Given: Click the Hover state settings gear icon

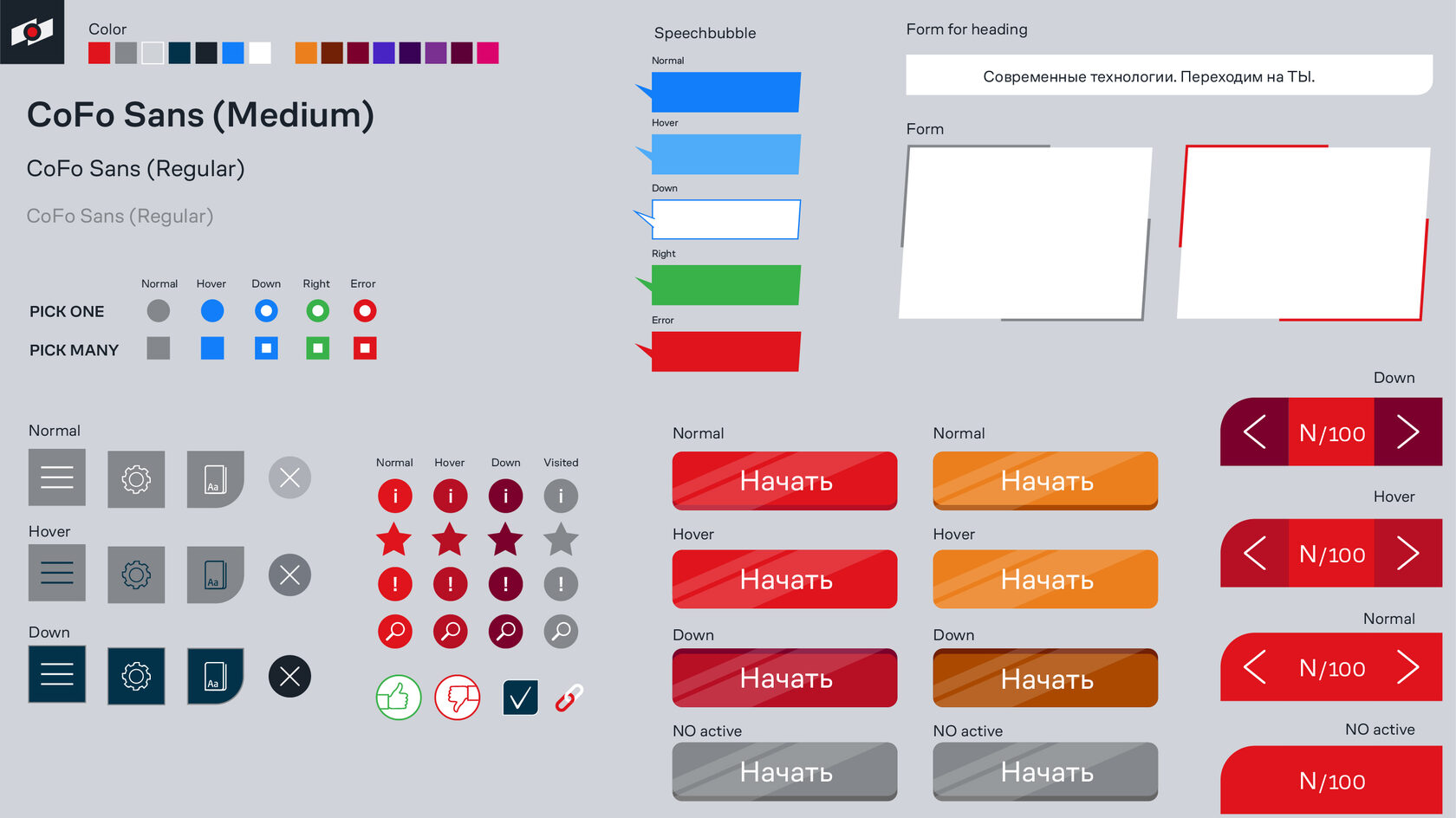Looking at the screenshot, I should 136,575.
